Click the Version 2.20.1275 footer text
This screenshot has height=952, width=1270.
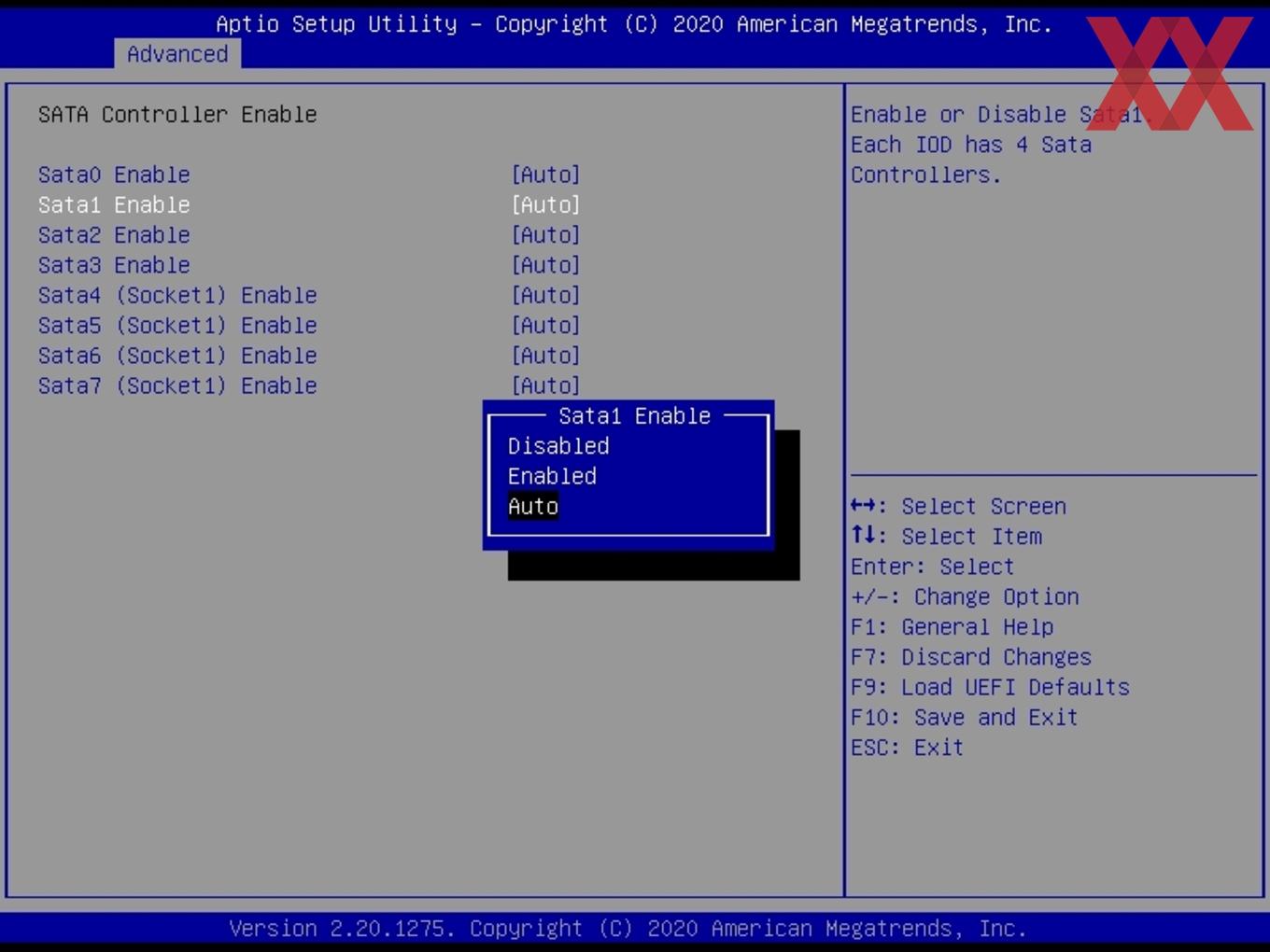[x=628, y=929]
